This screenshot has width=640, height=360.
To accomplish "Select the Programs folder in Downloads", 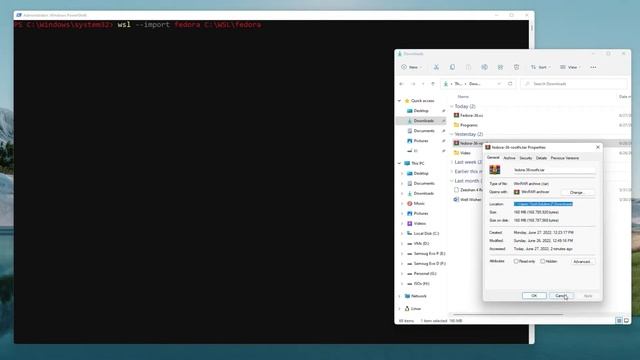I will pos(469,125).
